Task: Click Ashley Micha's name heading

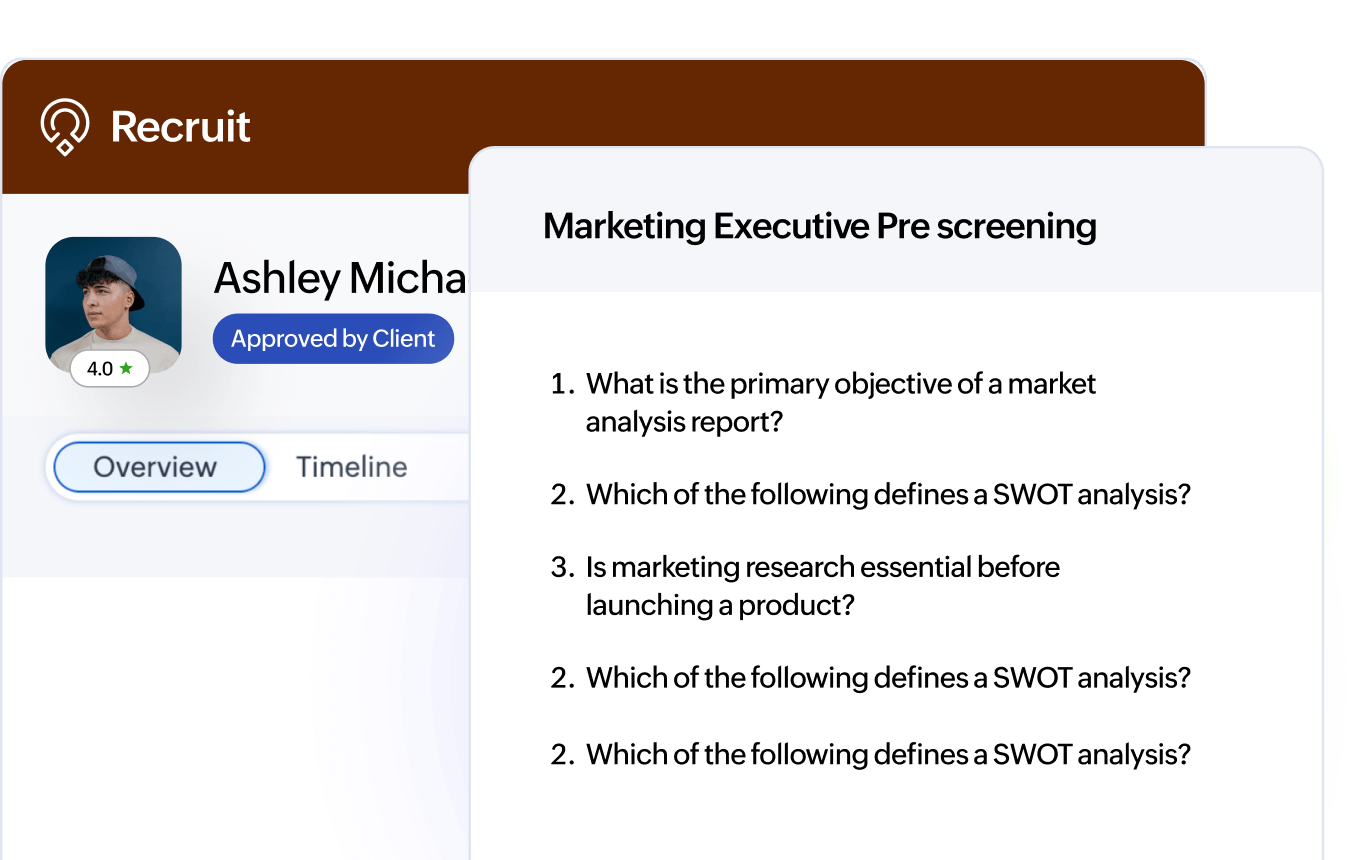Action: (340, 277)
